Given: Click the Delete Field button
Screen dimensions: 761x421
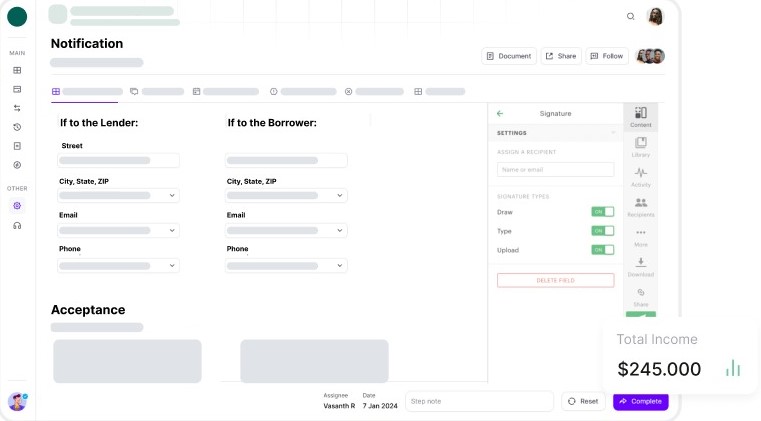Looking at the screenshot, I should [555, 280].
